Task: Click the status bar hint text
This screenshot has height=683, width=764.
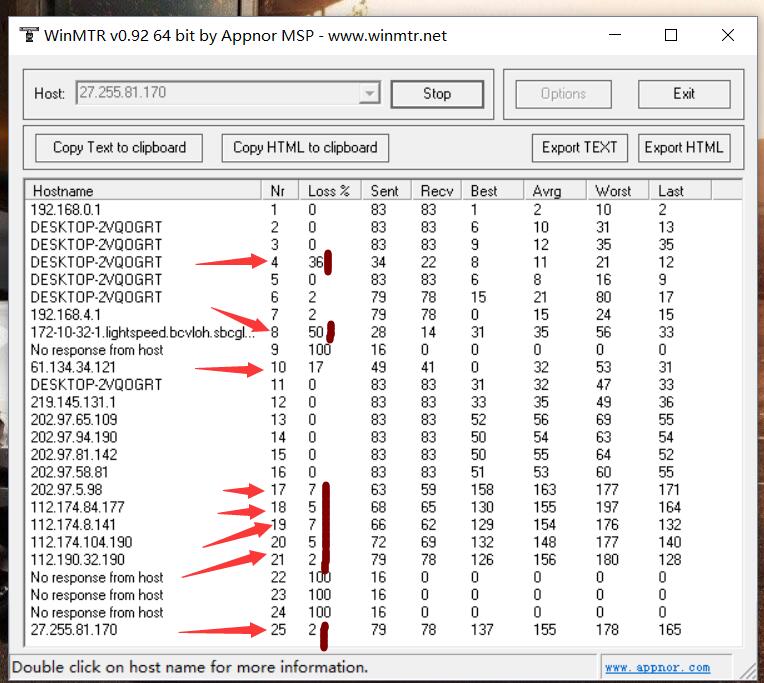Action: pyautogui.click(x=190, y=667)
